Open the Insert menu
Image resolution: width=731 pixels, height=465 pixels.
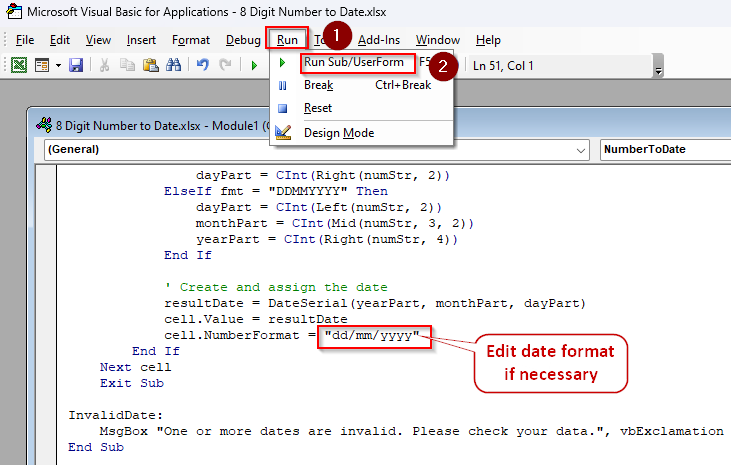click(x=141, y=40)
